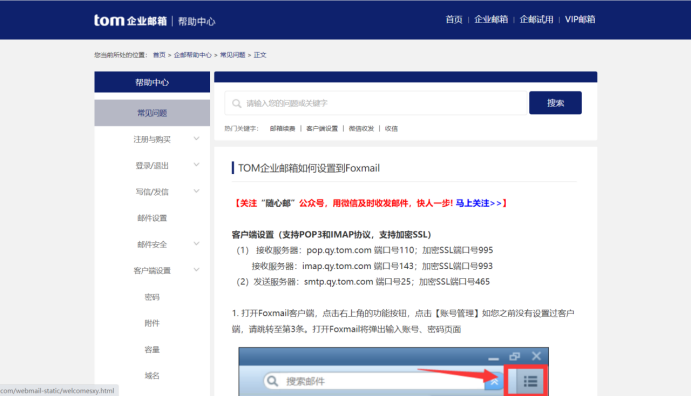Open the 登录/退出 category

click(x=152, y=166)
